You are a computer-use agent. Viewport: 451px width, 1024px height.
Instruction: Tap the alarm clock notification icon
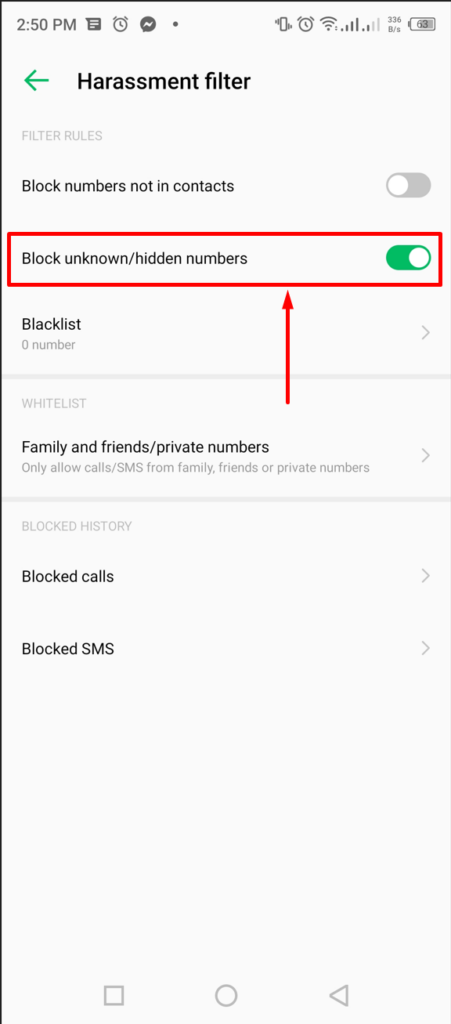point(121,25)
